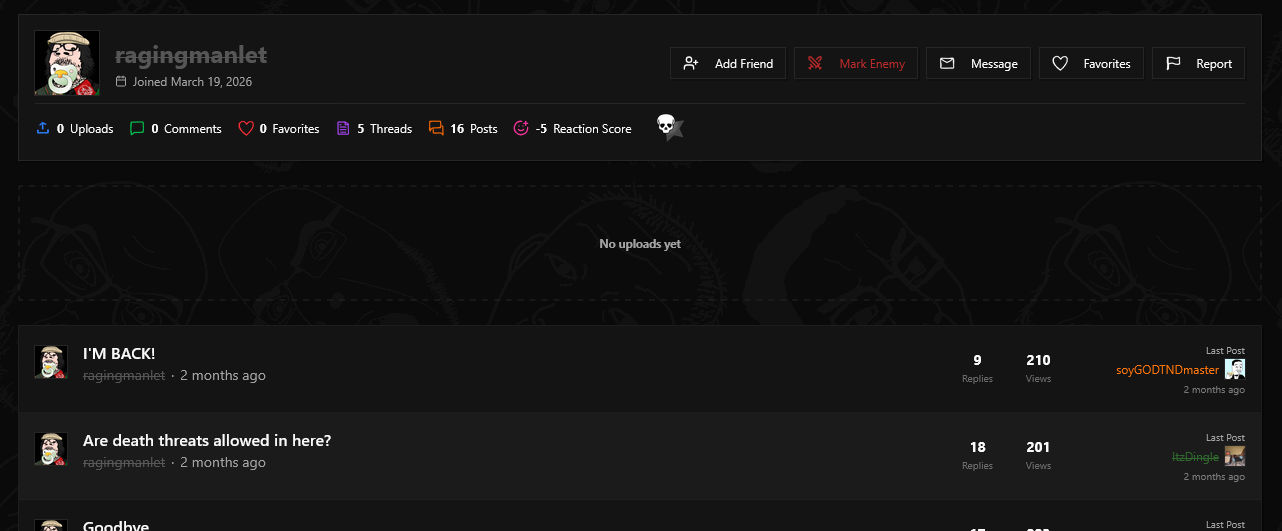Viewport: 1282px width, 531px height.
Task: Click the orange chat icon beside Posts
Action: click(436, 128)
